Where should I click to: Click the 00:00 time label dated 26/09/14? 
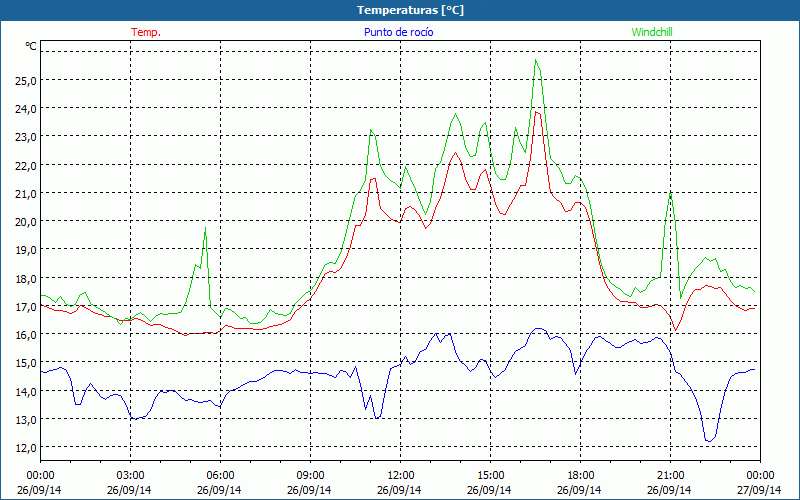[x=40, y=476]
